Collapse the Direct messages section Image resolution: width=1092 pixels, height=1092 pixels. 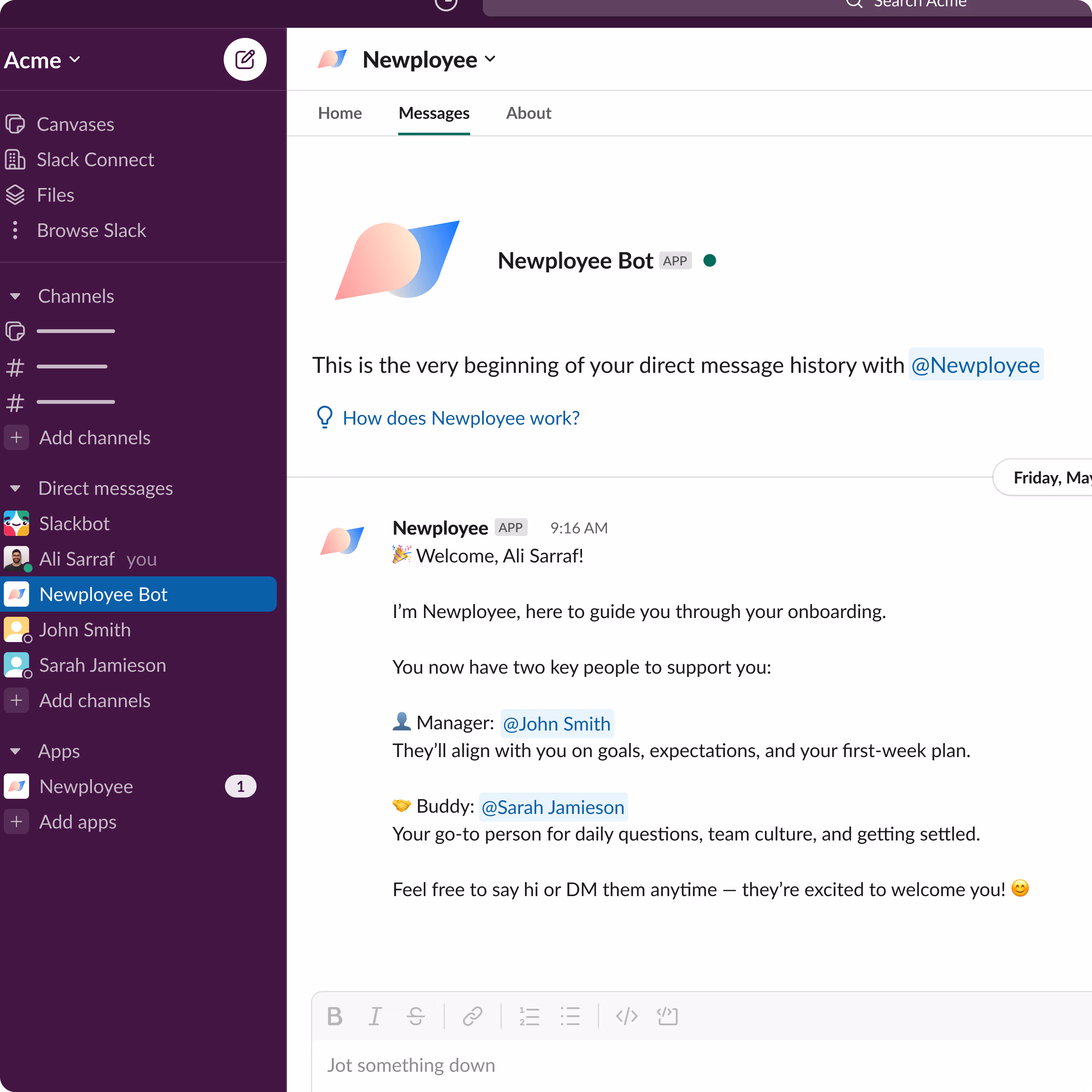[x=15, y=488]
